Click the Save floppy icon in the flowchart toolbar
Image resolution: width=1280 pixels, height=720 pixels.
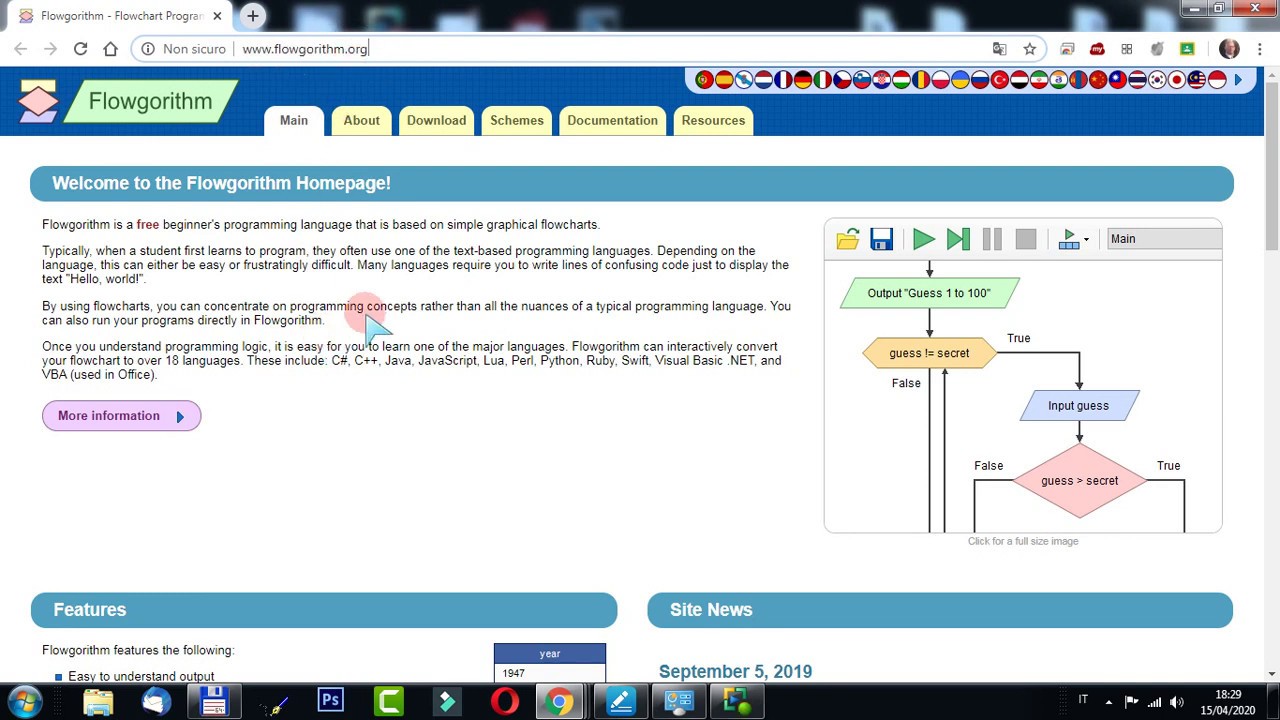(x=881, y=239)
